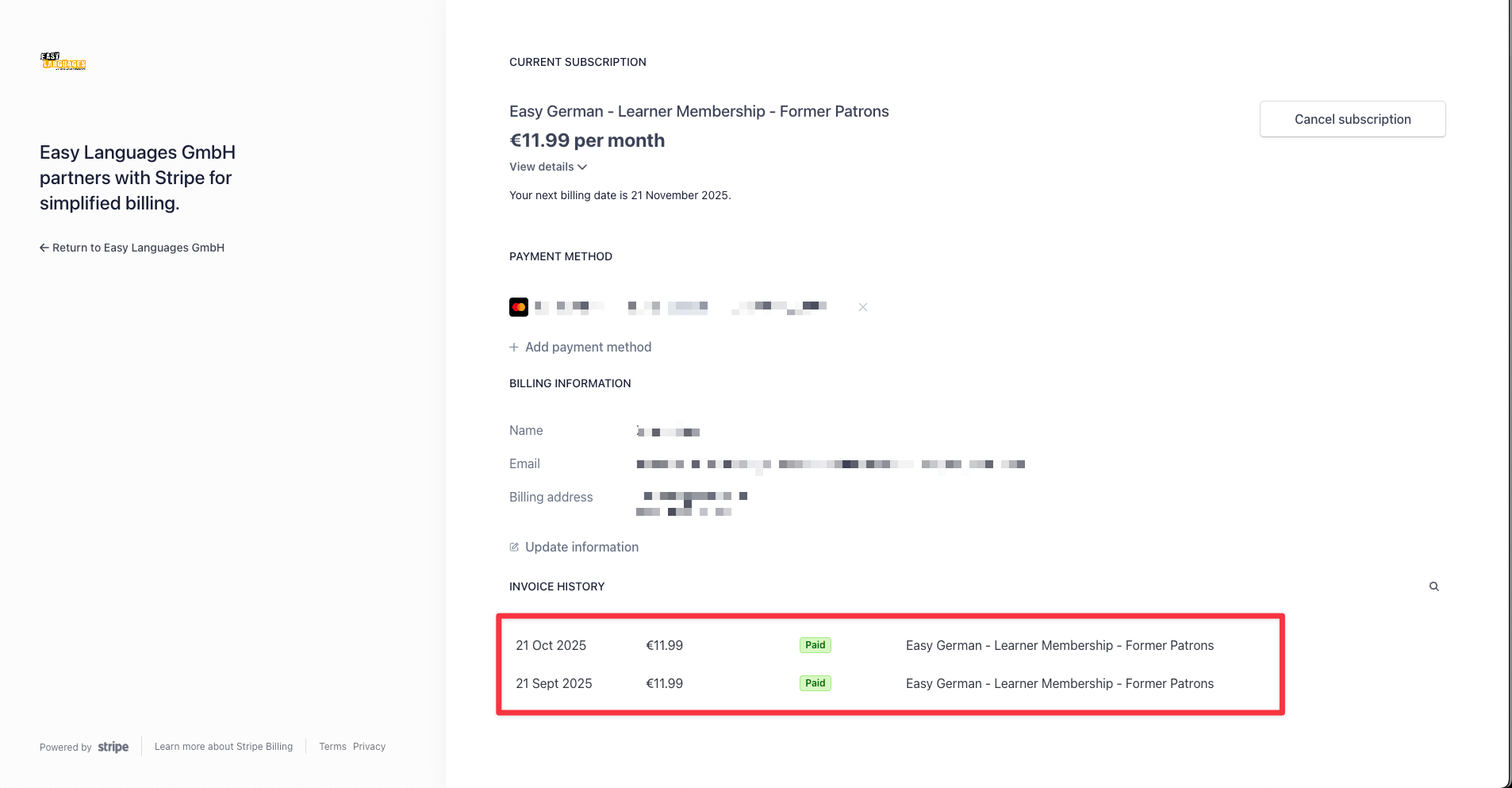Screen dimensions: 1512x788
Task: Open the 21 Sept 2025 invoice
Action: click(x=554, y=683)
